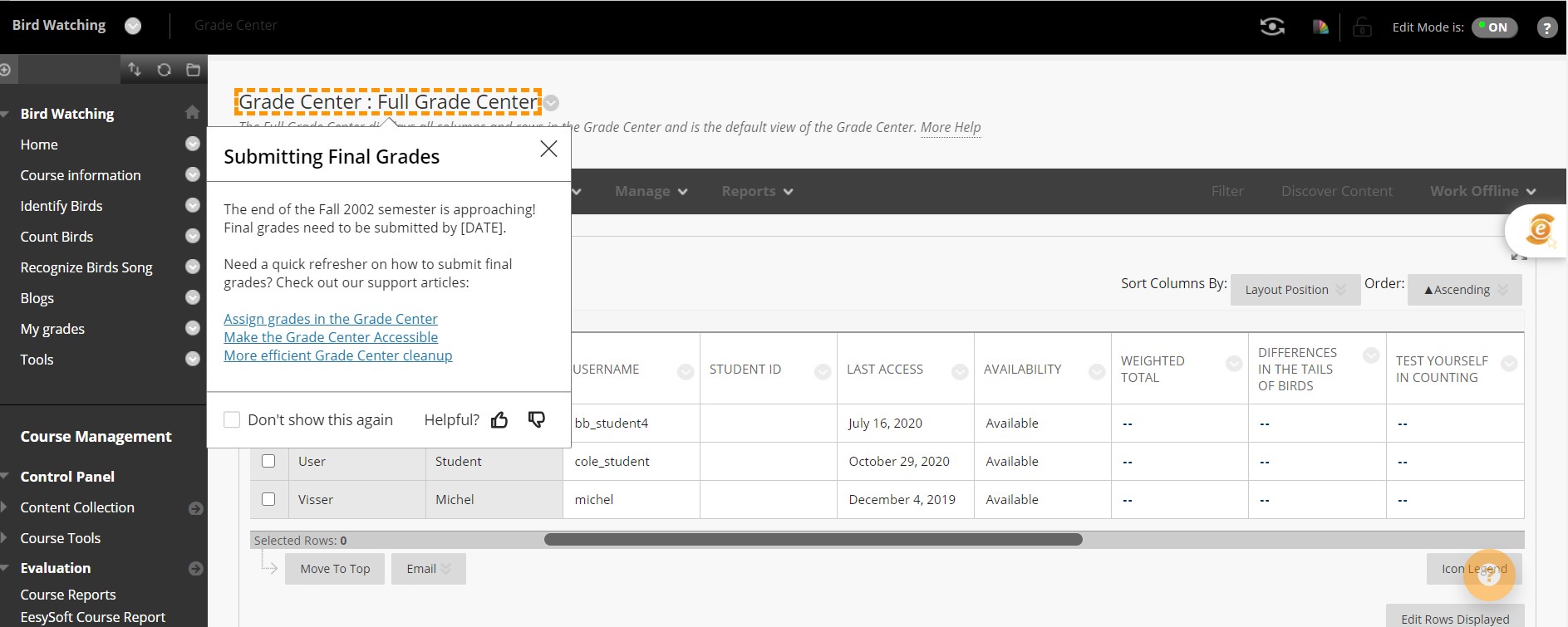
Task: Go to course home icon in sidebar
Action: tap(192, 112)
